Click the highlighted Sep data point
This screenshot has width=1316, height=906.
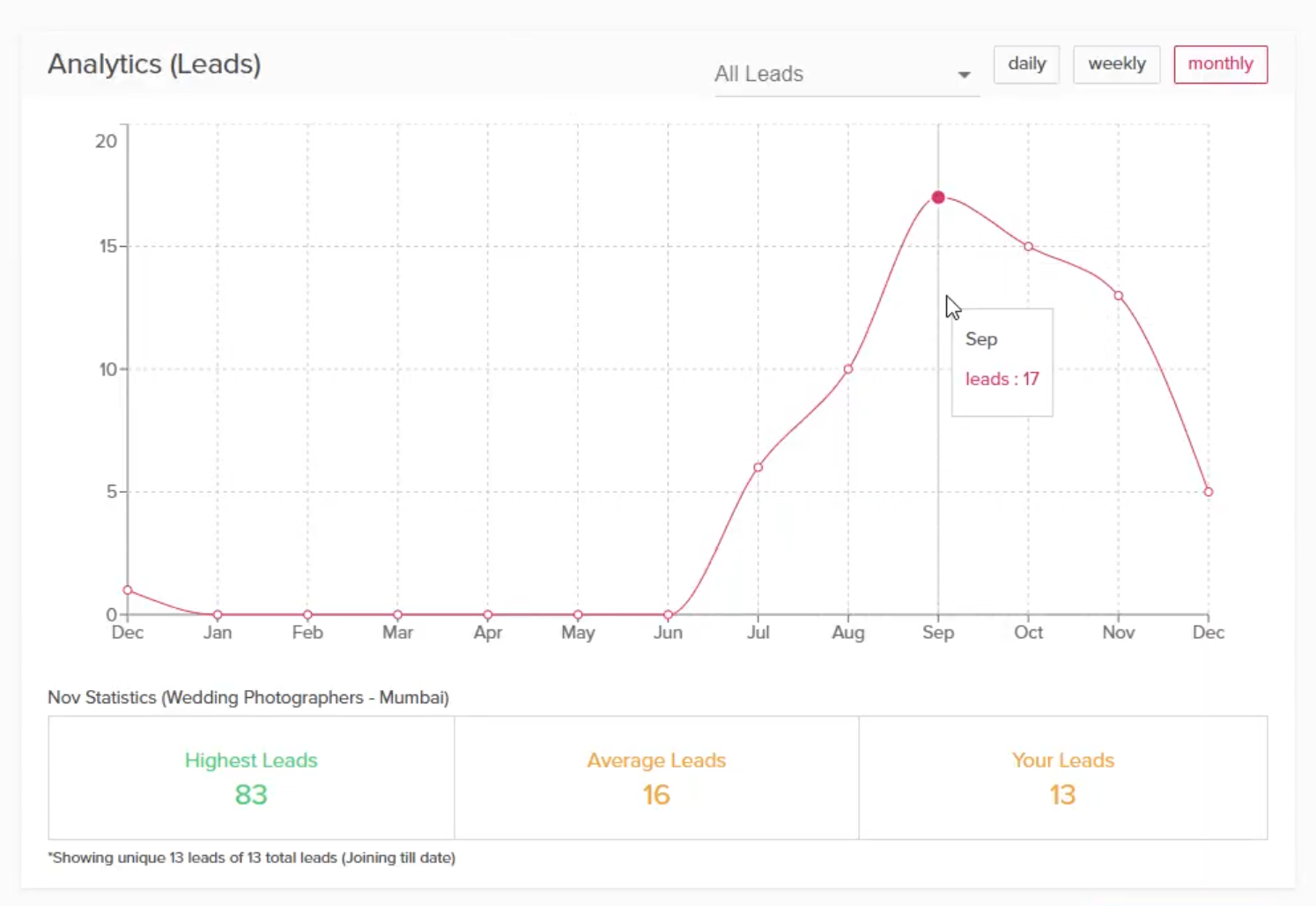coord(938,197)
